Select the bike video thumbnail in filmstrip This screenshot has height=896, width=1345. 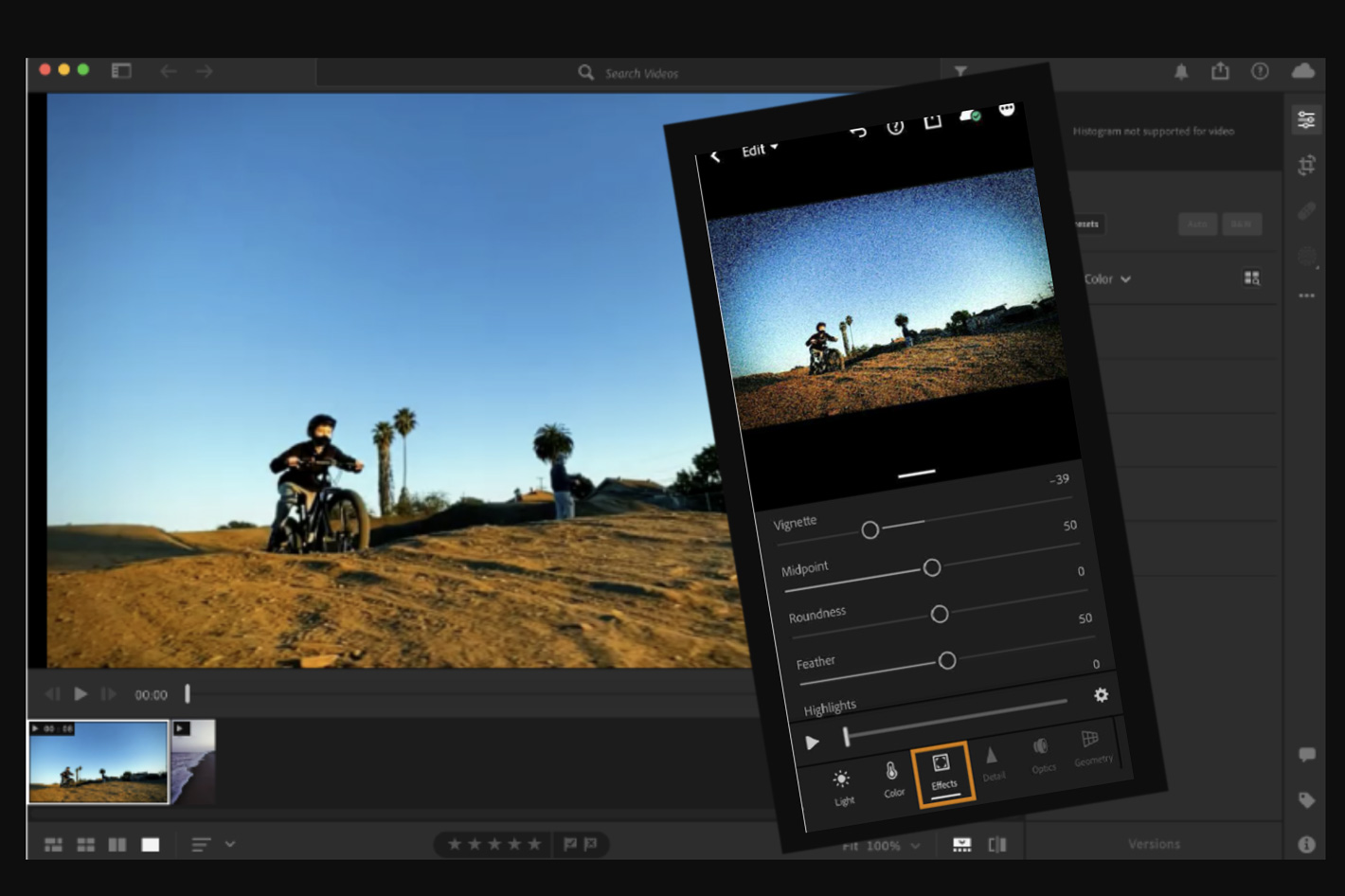(x=99, y=762)
